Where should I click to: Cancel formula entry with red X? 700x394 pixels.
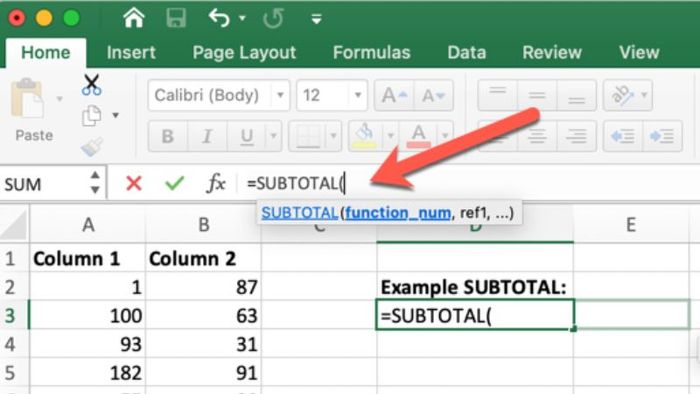pos(134,183)
